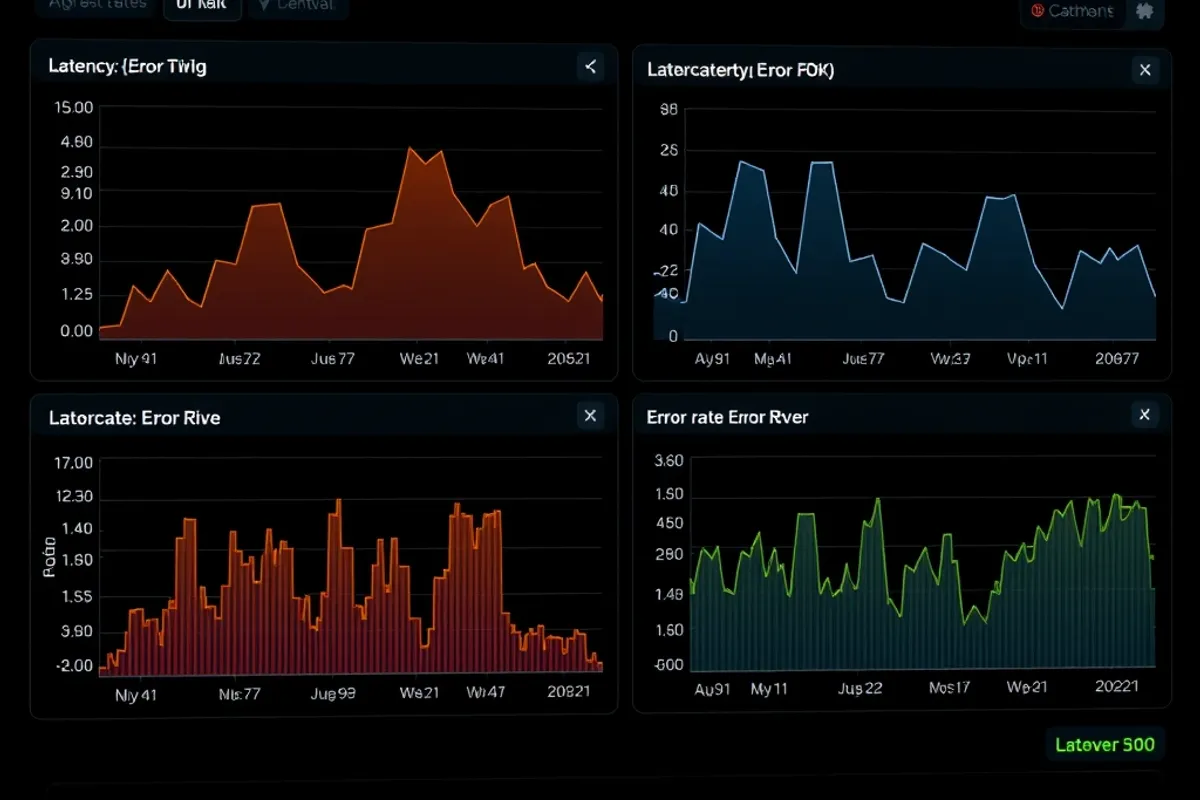Click the '3.60' y-axis label in the green chart
The image size is (1200, 800).
668,461
